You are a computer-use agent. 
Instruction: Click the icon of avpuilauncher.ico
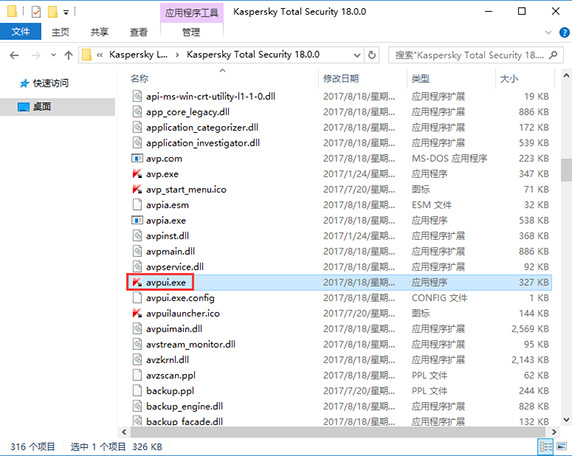137,313
